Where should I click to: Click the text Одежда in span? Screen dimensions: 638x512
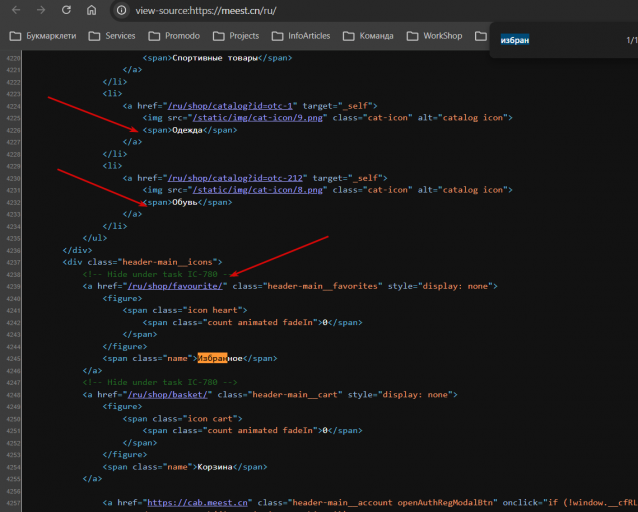click(x=187, y=130)
